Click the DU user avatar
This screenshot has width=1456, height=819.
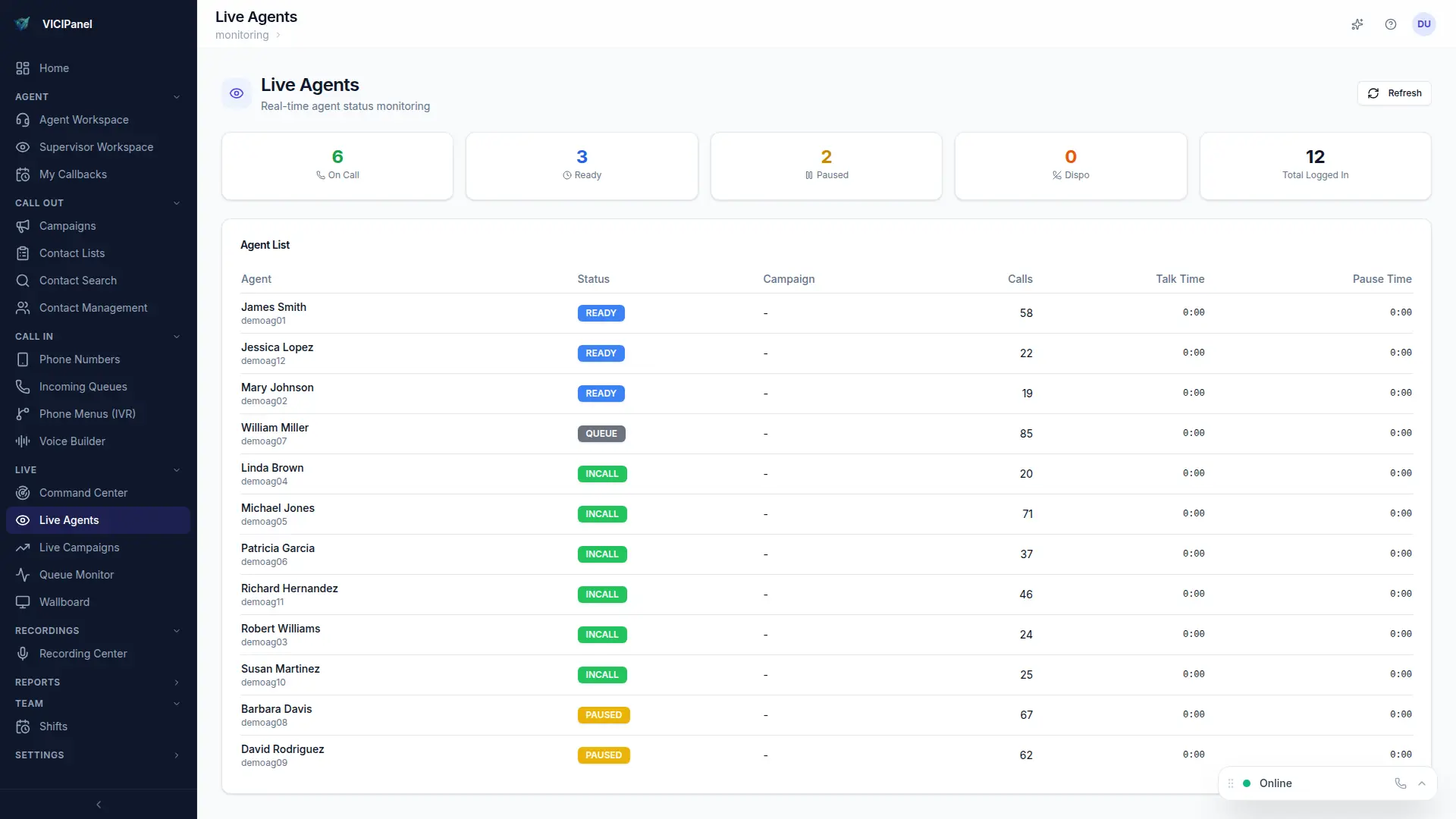point(1424,24)
